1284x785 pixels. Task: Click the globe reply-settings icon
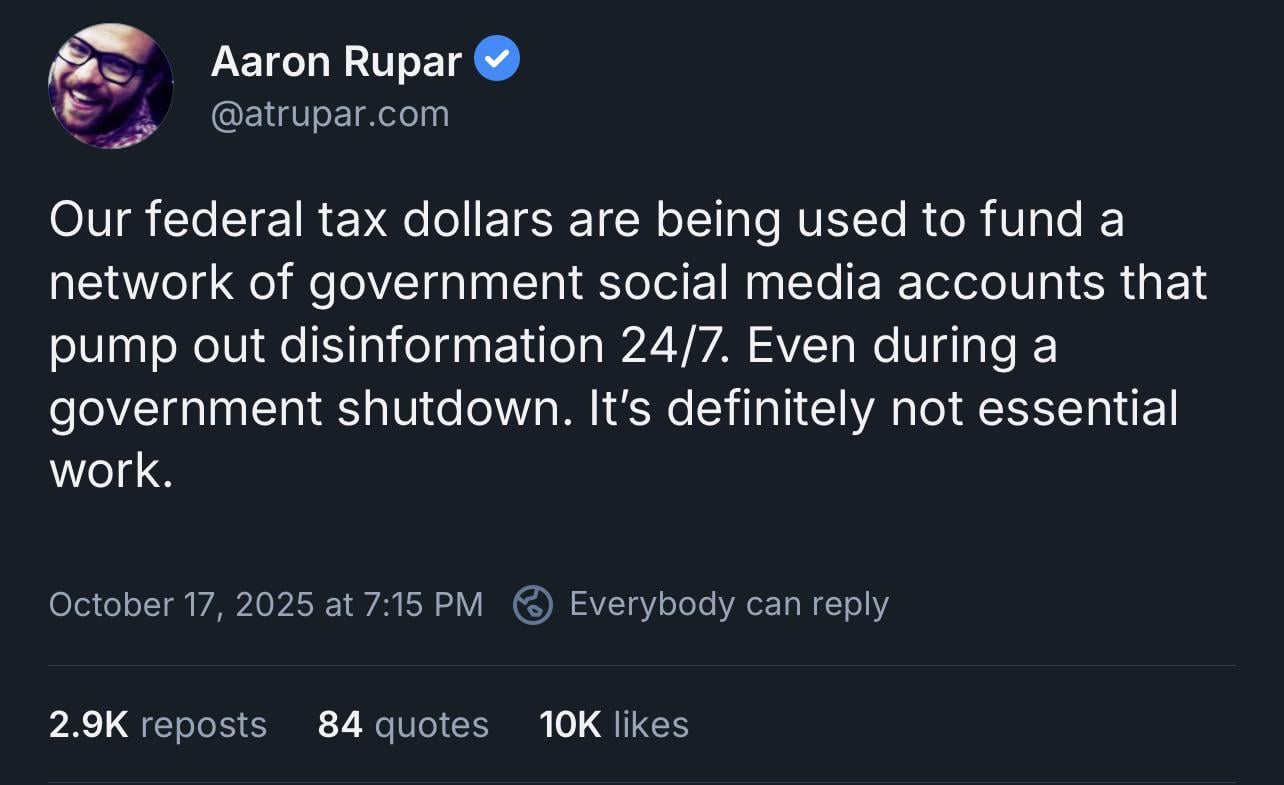coord(533,605)
